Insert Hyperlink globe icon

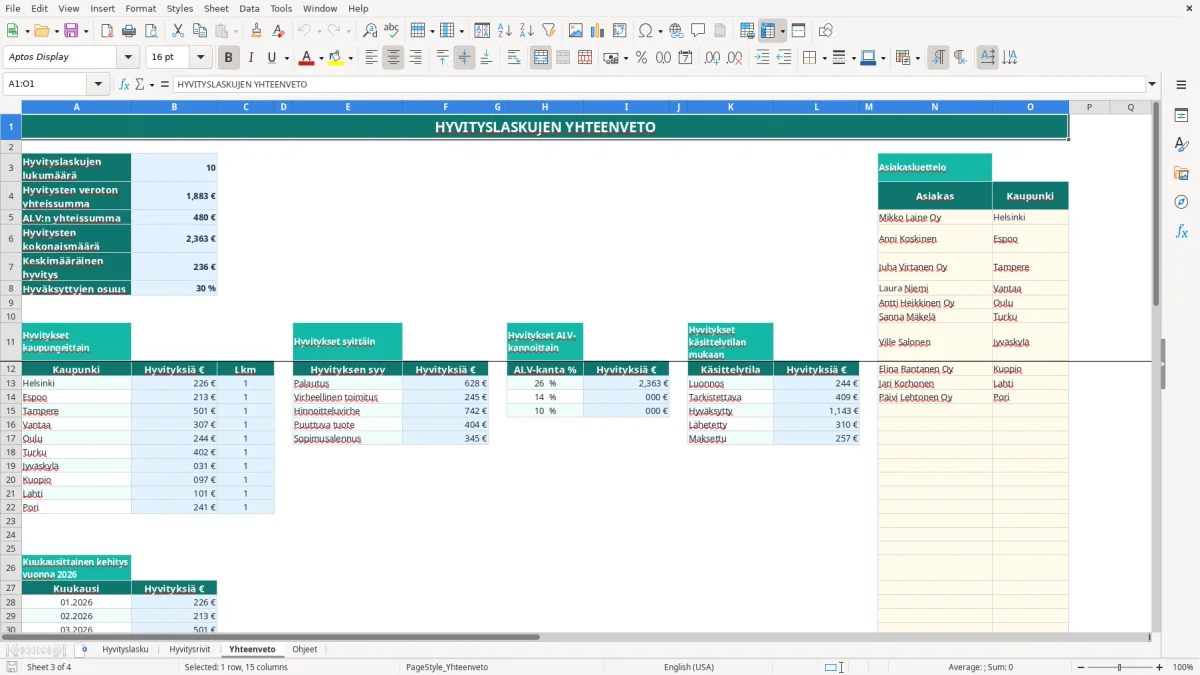coord(676,31)
